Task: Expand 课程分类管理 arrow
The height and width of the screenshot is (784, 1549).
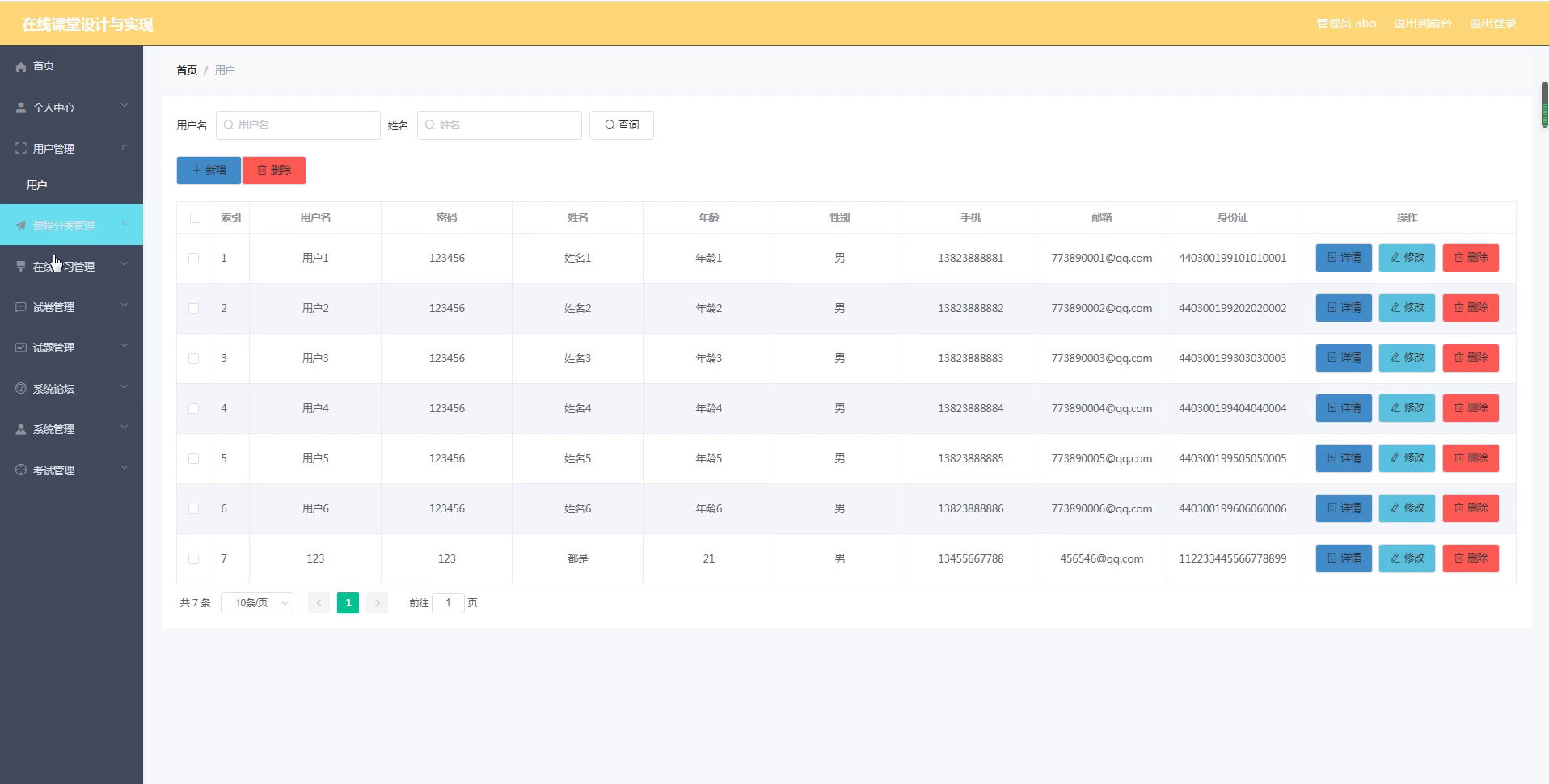Action: point(125,224)
